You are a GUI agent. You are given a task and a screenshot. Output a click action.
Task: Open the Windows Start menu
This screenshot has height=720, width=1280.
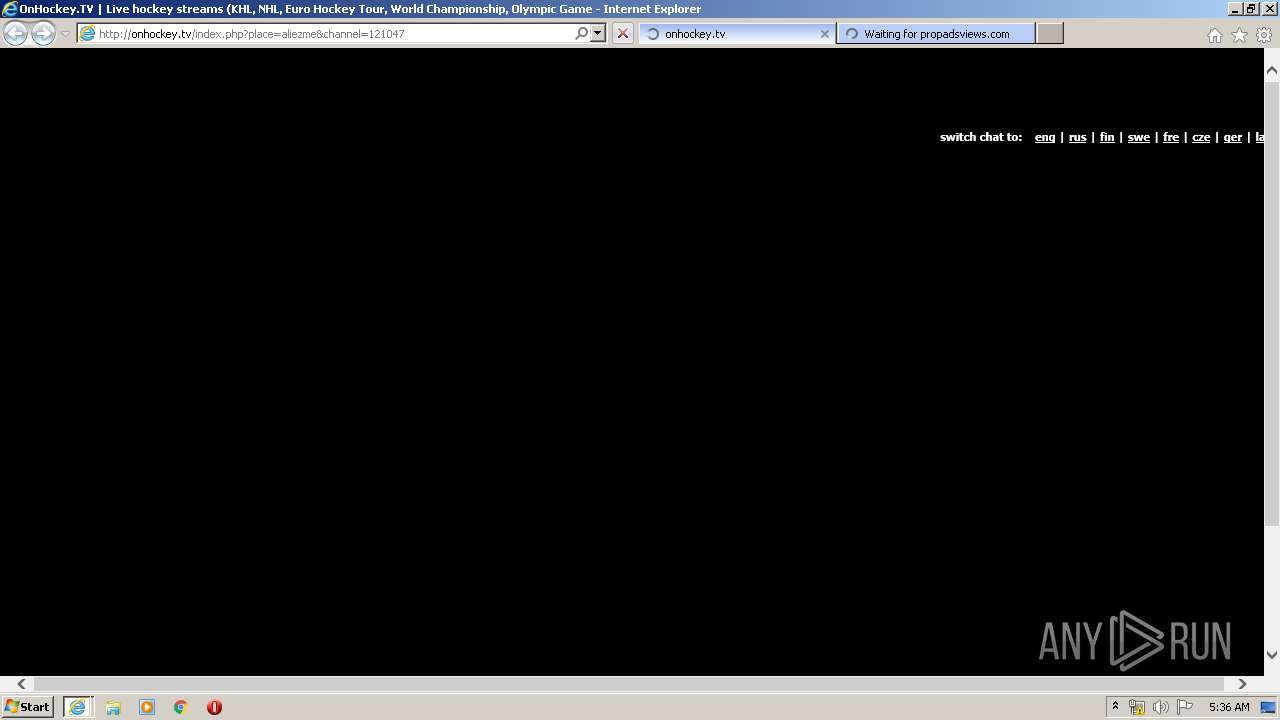27,707
